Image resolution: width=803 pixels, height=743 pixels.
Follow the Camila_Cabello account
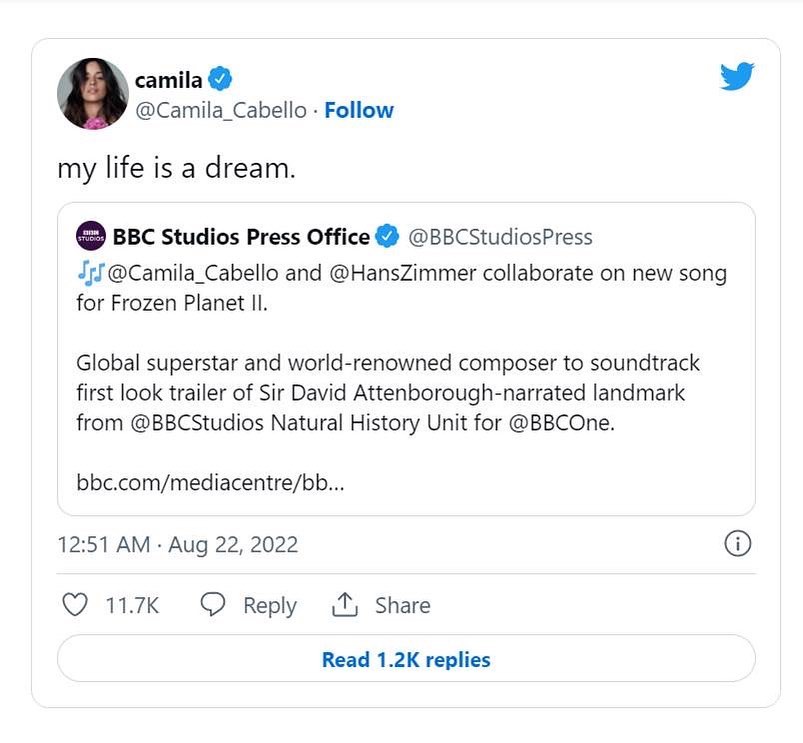(359, 110)
